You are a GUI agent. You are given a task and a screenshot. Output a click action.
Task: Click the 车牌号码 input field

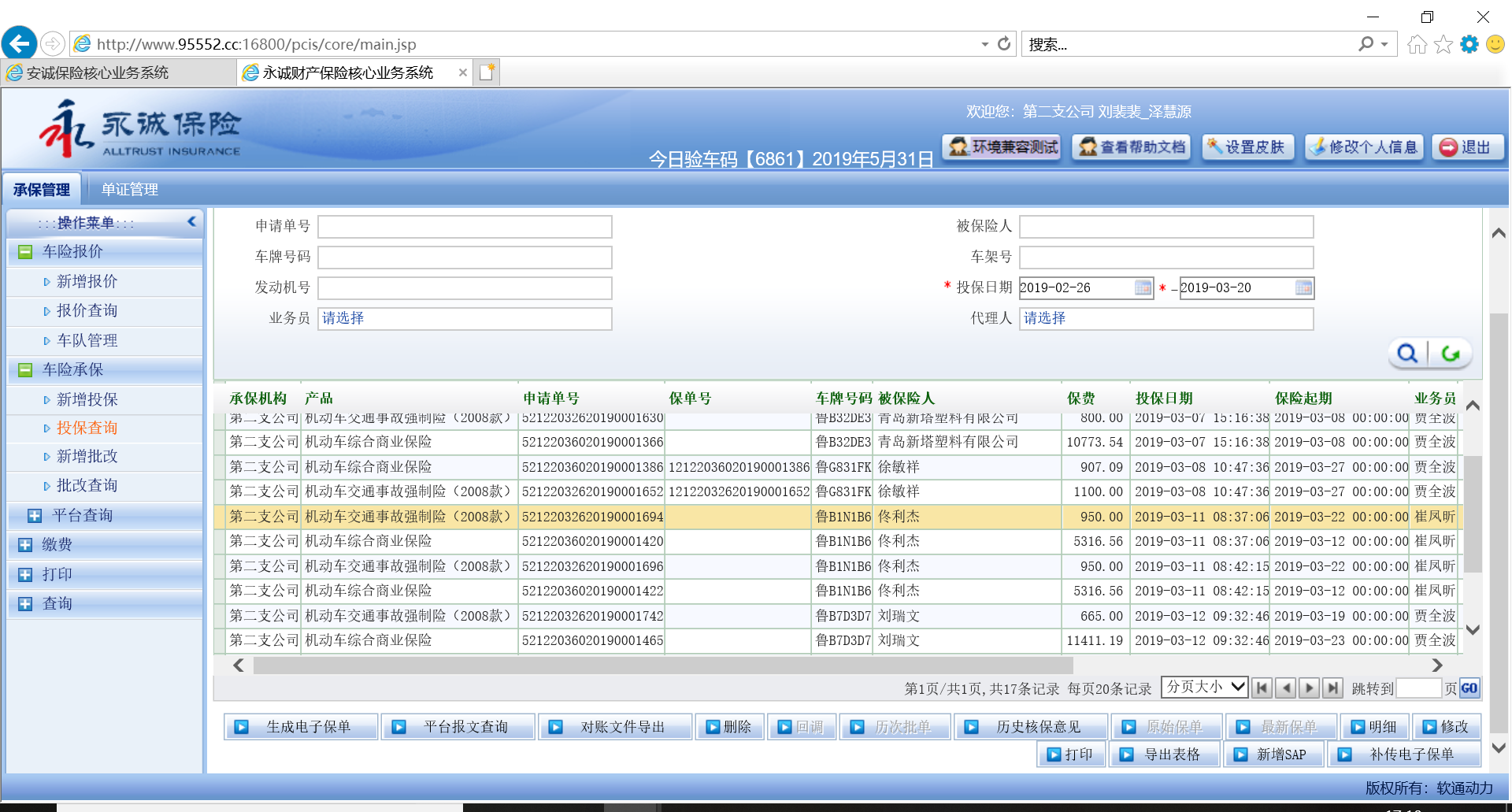point(465,258)
